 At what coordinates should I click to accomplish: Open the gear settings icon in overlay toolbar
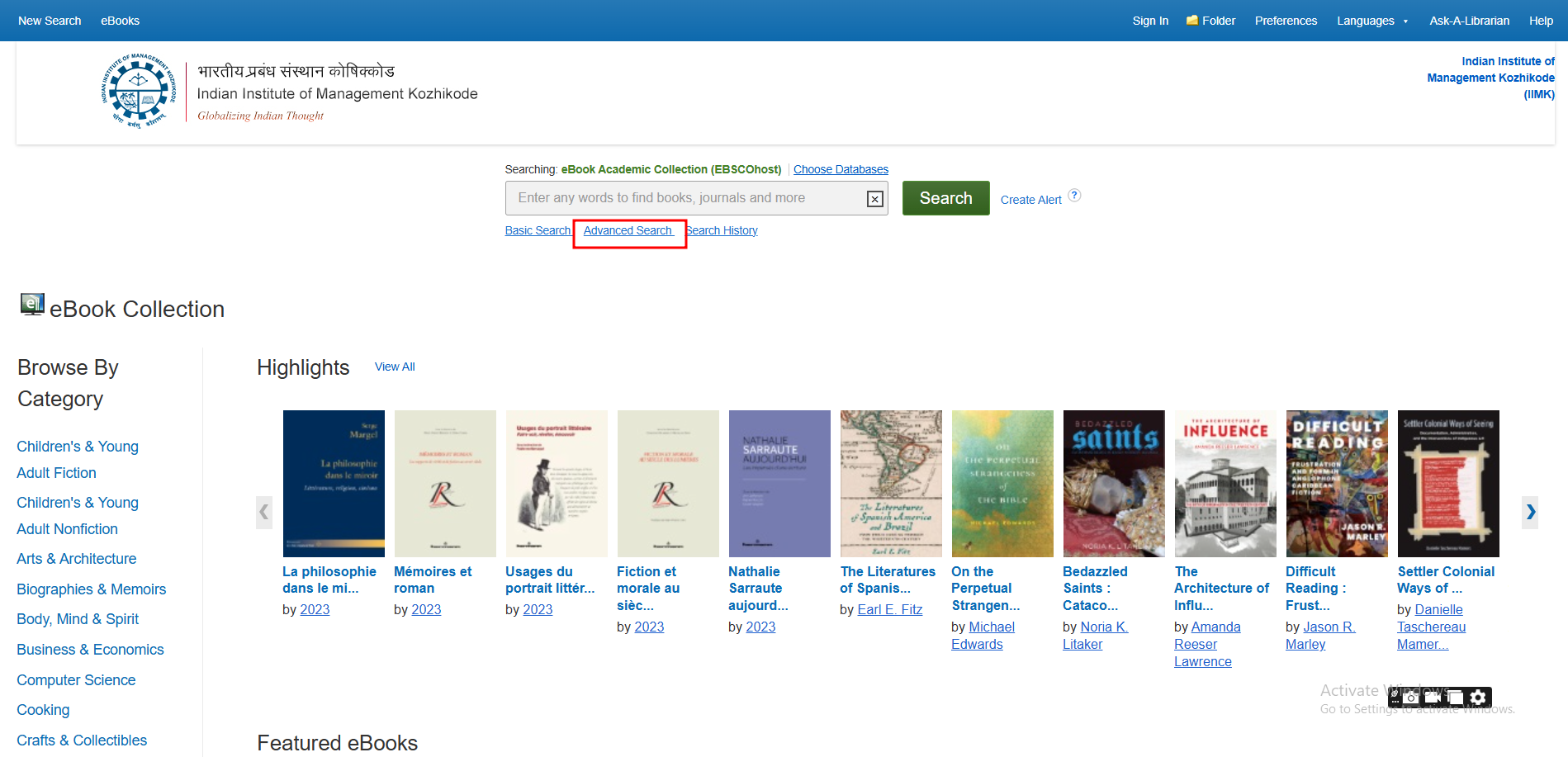[1478, 698]
